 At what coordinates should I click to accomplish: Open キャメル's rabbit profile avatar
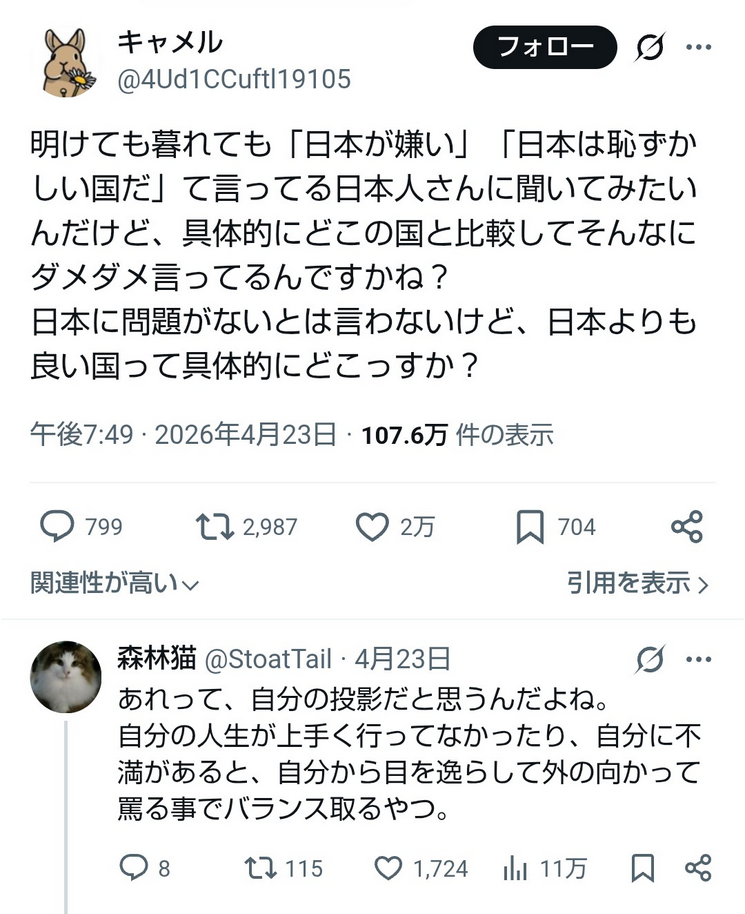tap(71, 62)
